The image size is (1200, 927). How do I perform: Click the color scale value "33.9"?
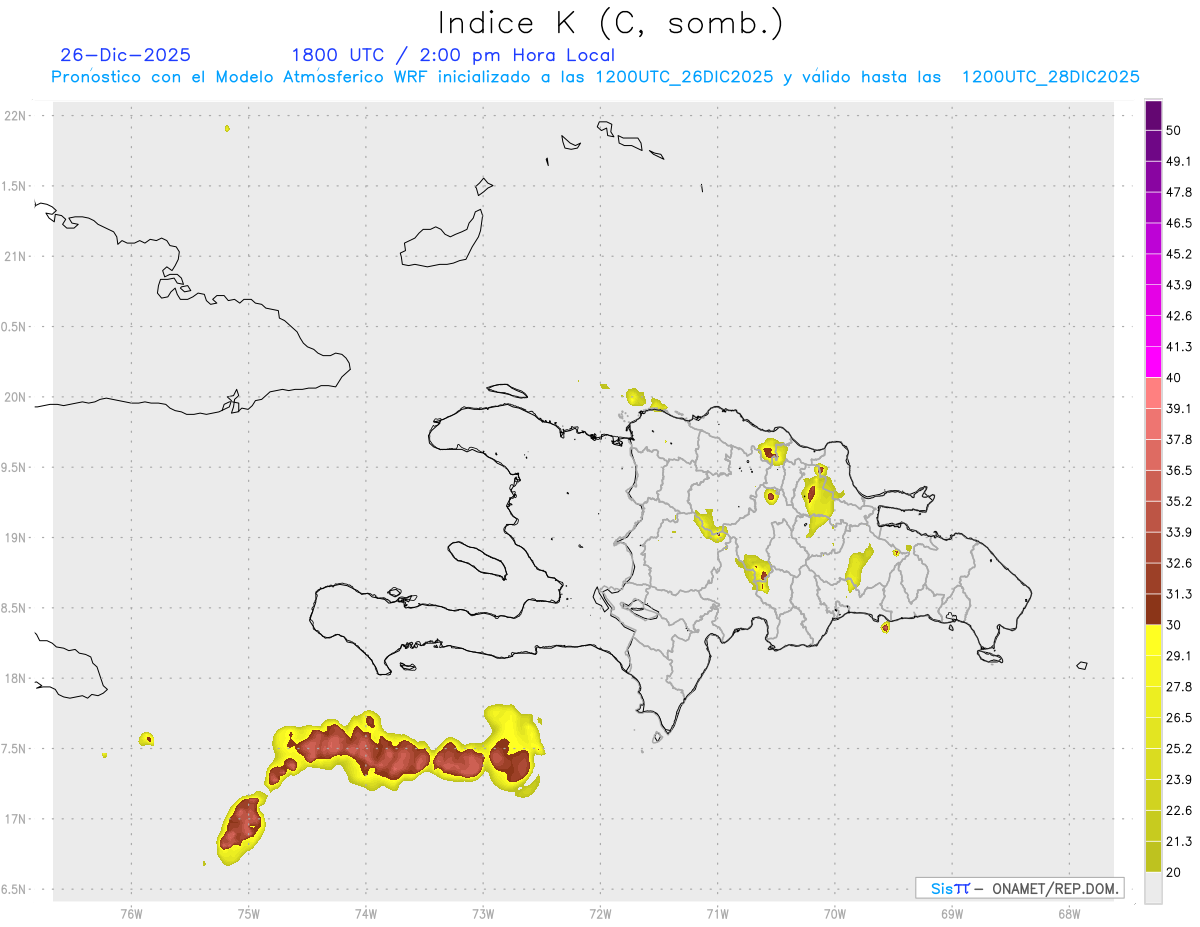(x=1180, y=532)
